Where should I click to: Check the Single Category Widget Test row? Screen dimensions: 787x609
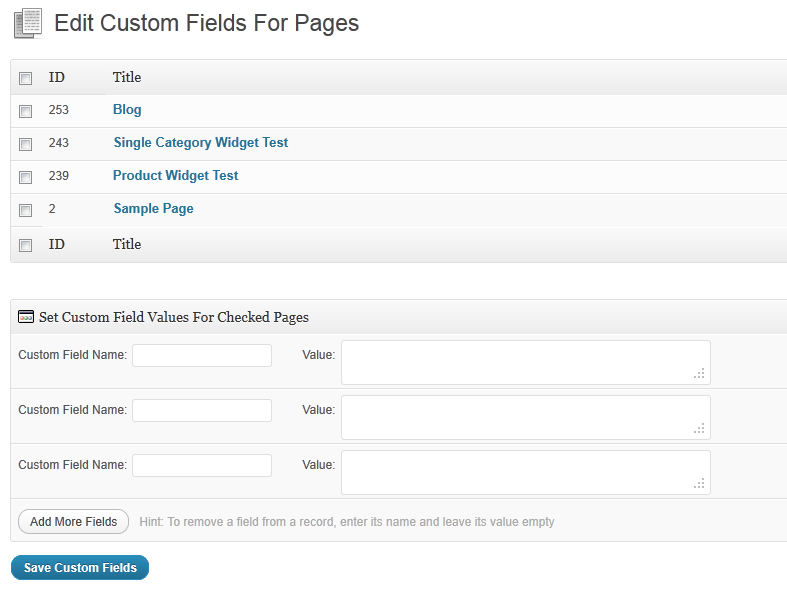[26, 144]
